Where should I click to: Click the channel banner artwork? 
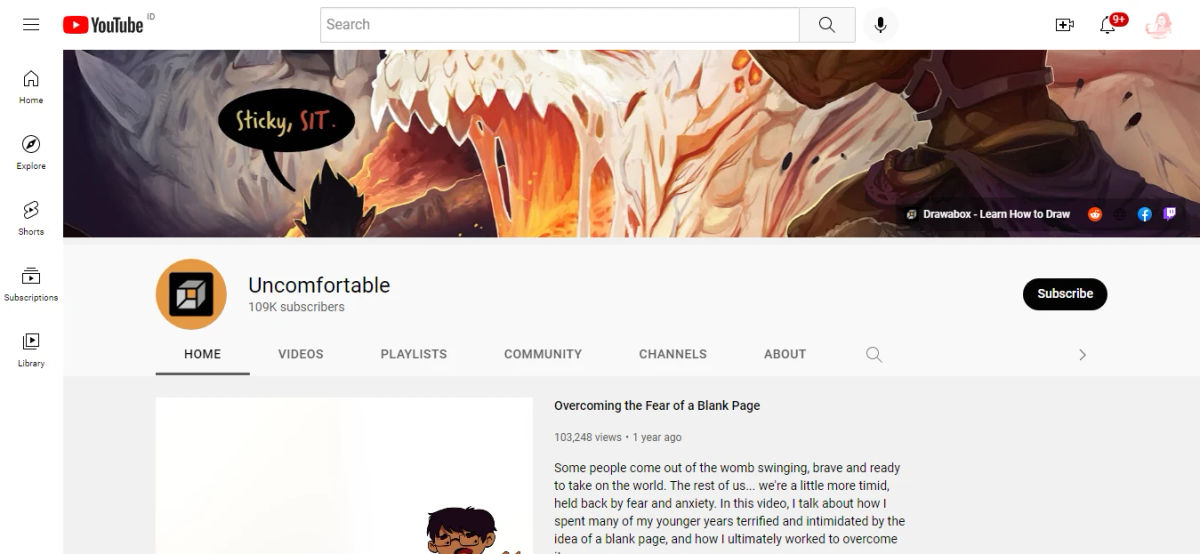(631, 143)
